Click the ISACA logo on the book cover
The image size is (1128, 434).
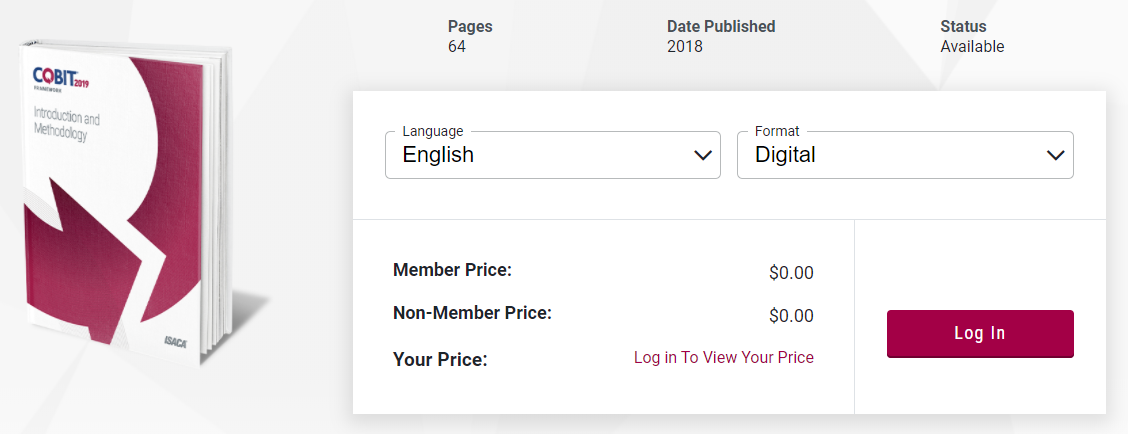pos(178,341)
